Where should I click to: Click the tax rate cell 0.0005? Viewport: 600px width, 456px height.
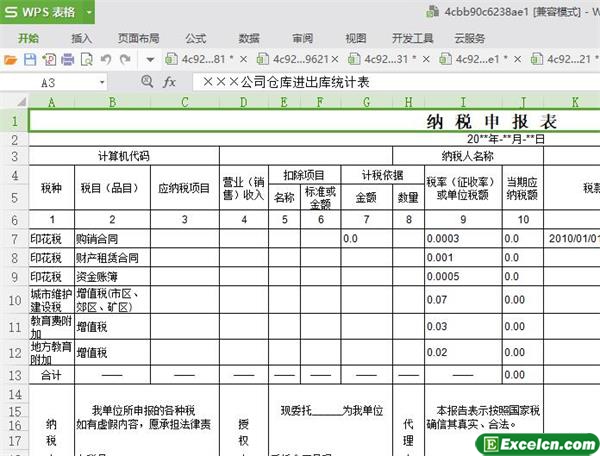point(463,276)
